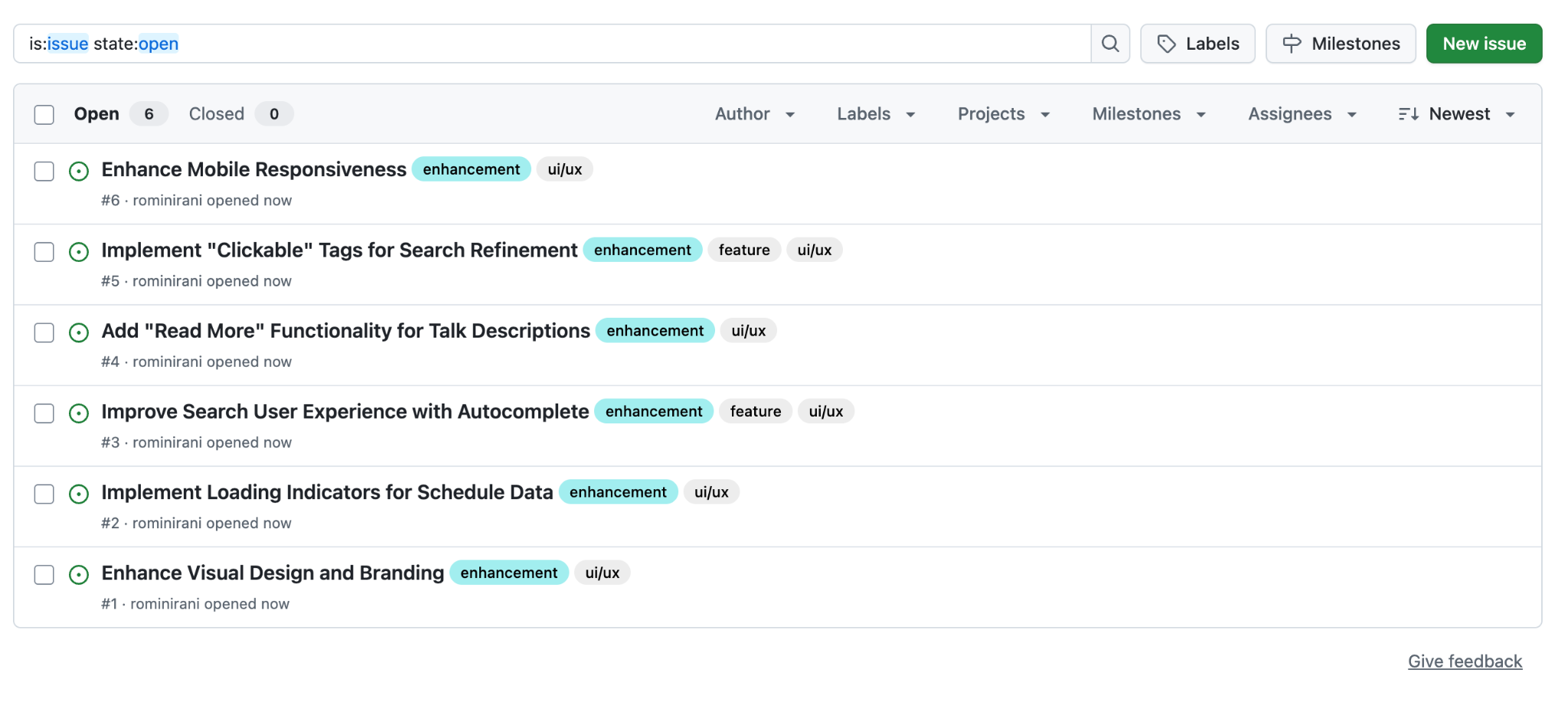Filter by the teal enhancement label on issue #1
The width and height of the screenshot is (1568, 709).
[508, 573]
